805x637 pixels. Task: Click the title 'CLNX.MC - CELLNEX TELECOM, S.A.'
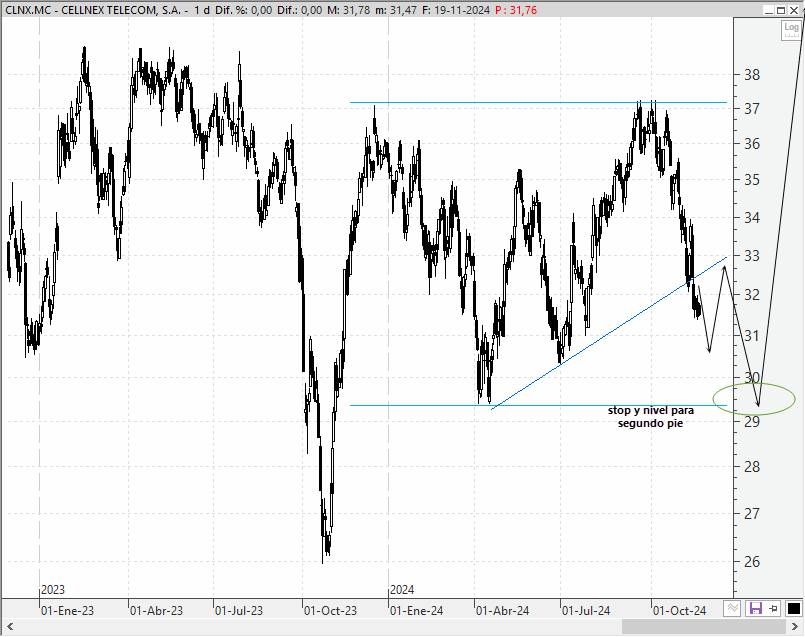tap(93, 10)
